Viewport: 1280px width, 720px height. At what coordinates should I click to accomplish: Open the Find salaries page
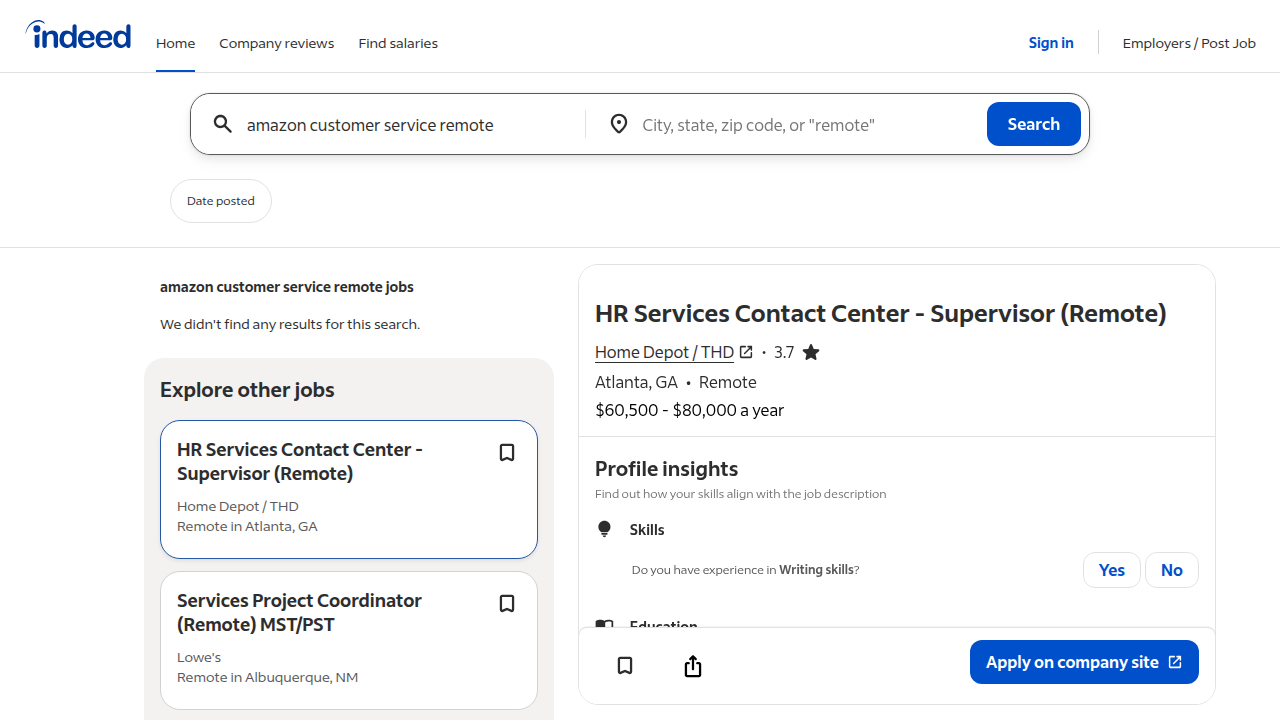(x=398, y=43)
